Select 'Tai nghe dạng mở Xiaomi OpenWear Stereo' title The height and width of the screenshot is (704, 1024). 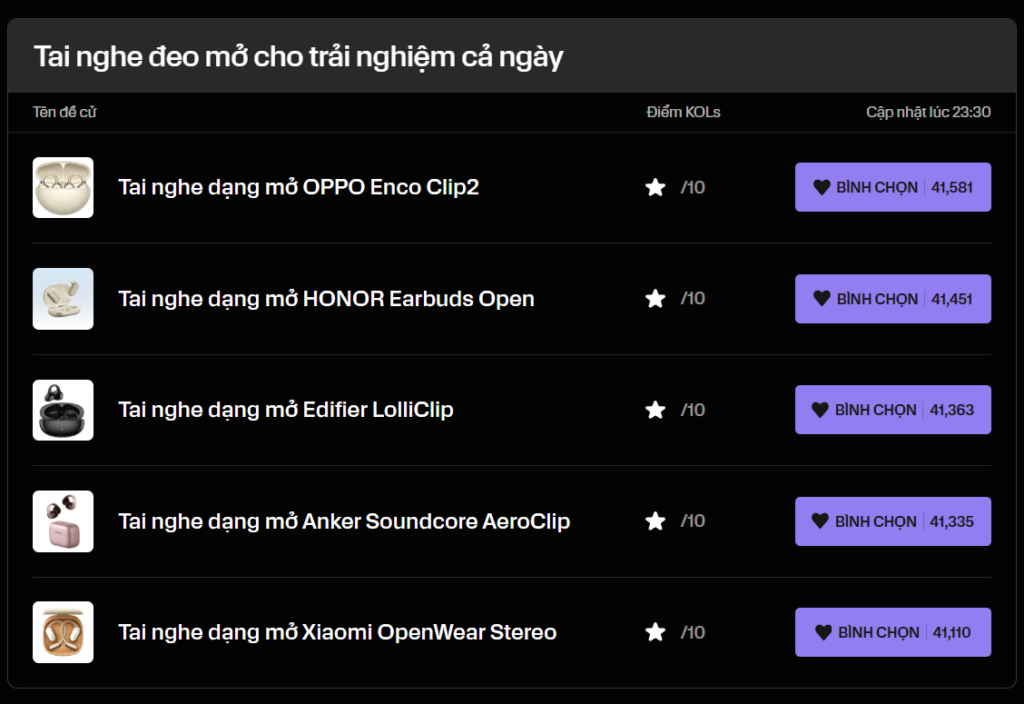point(337,633)
